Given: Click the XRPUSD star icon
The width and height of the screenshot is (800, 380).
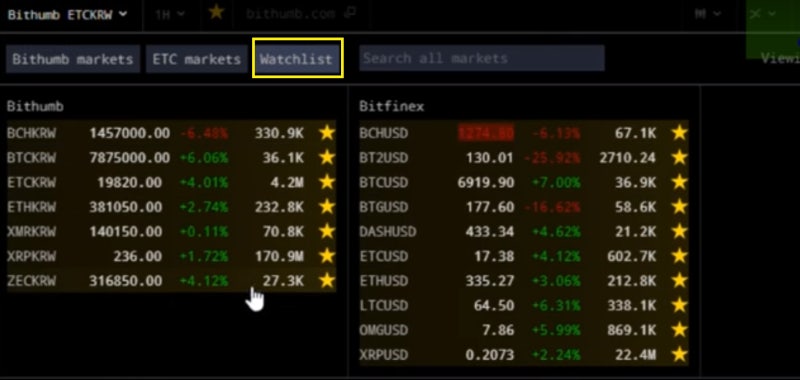Looking at the screenshot, I should coord(679,354).
